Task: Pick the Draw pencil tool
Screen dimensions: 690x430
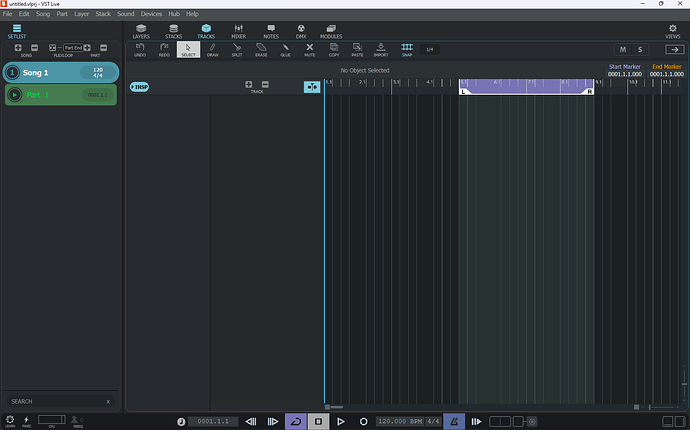Action: click(213, 49)
